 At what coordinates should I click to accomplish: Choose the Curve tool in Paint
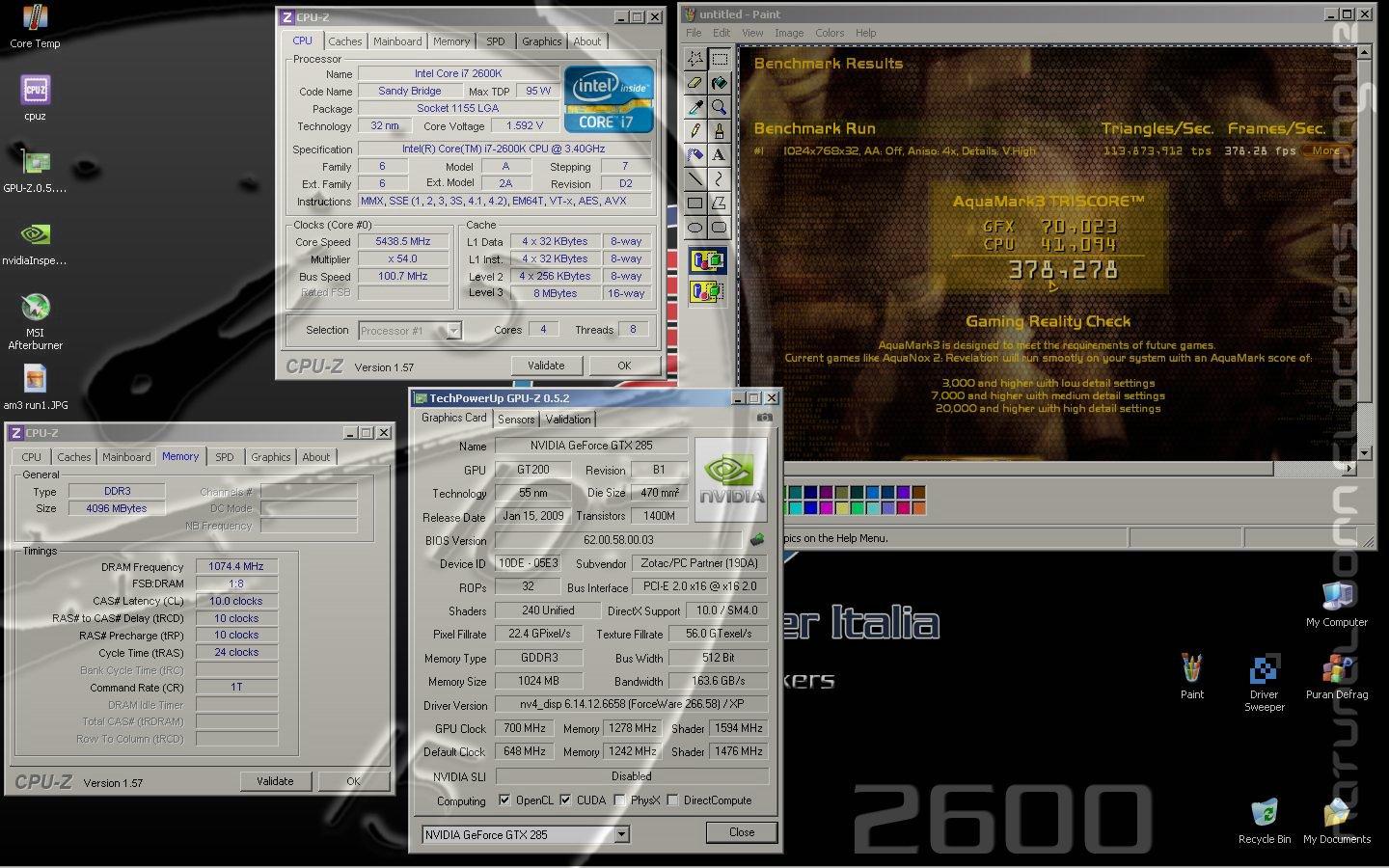(719, 179)
